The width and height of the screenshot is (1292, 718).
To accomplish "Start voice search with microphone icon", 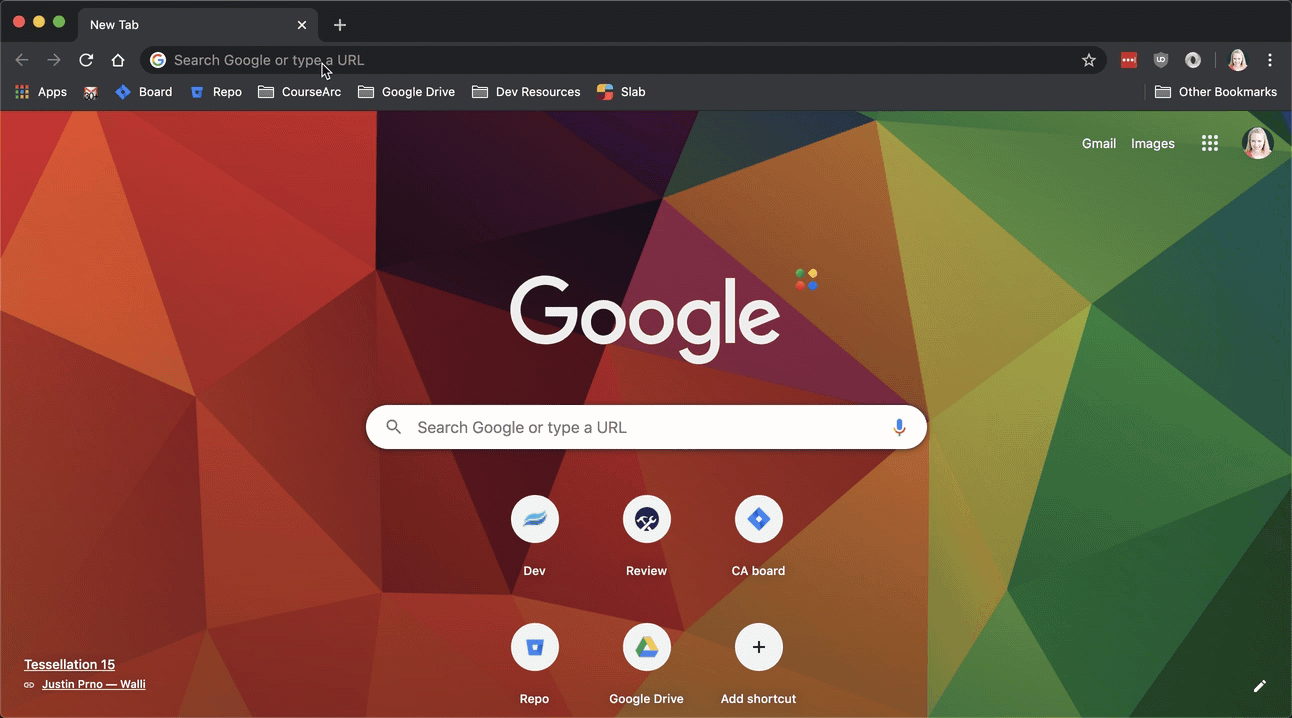I will coord(899,427).
